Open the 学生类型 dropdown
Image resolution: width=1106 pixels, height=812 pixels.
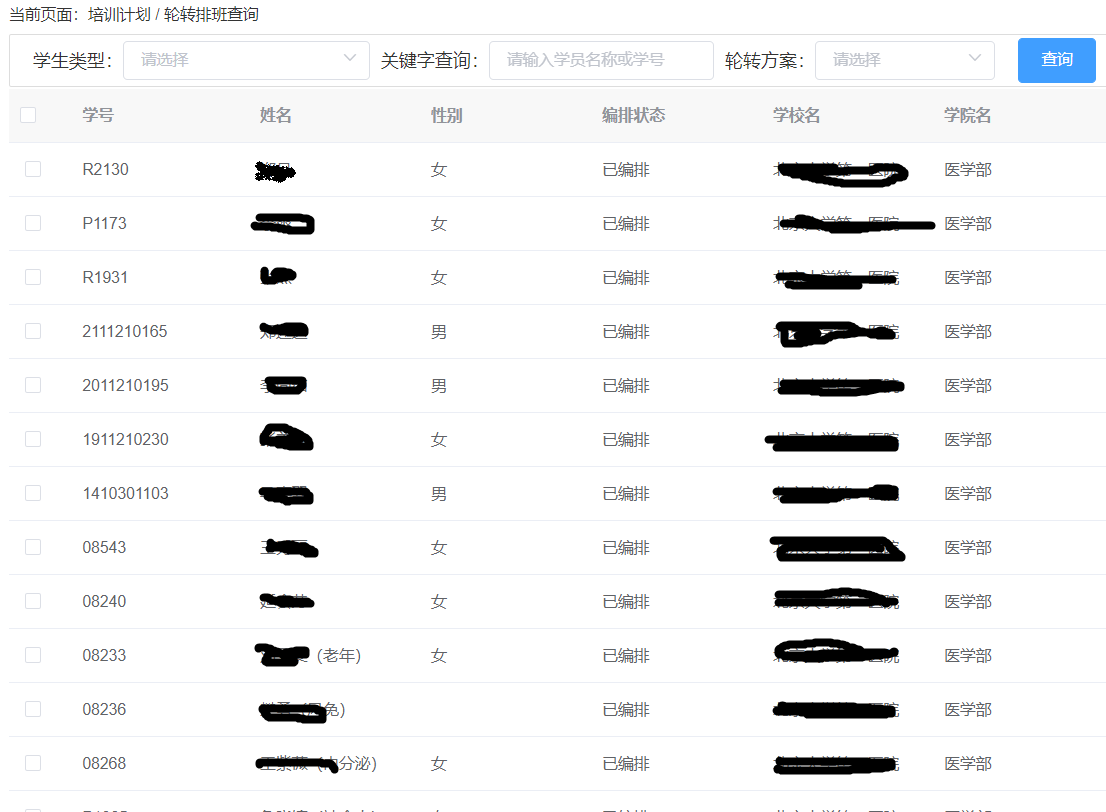[245, 60]
